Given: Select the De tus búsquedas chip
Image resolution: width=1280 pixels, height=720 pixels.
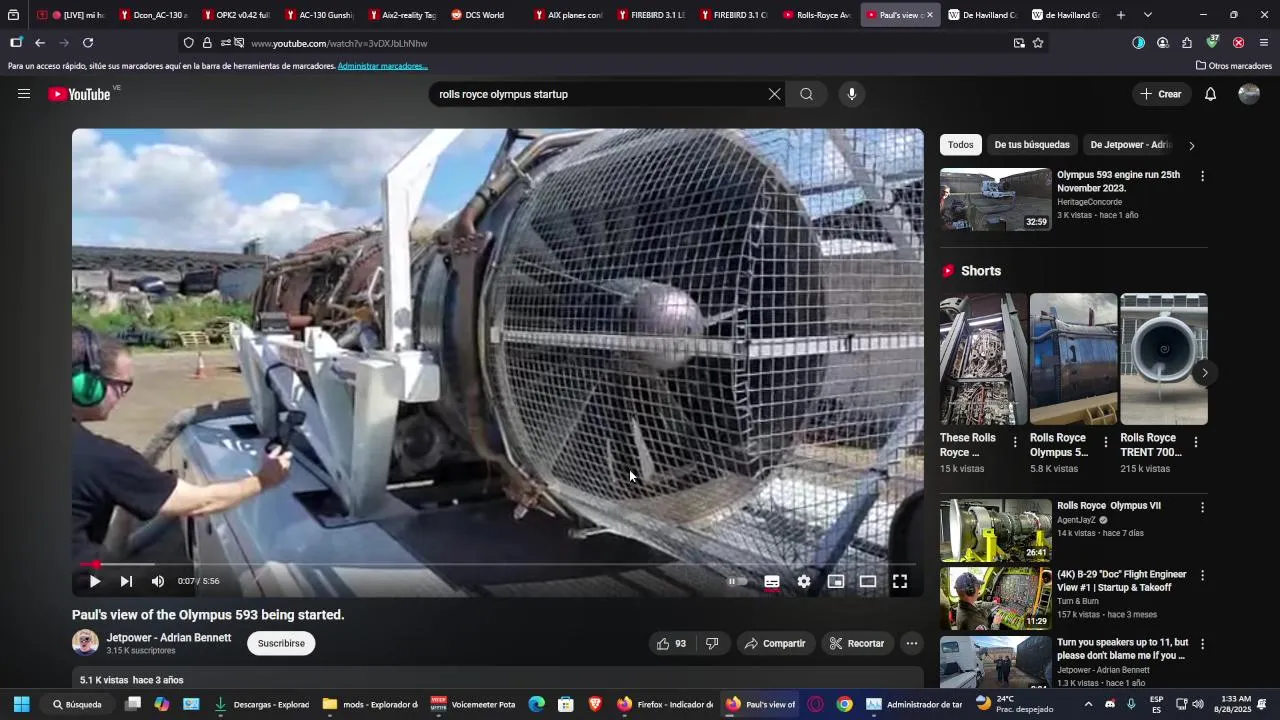Looking at the screenshot, I should pyautogui.click(x=1032, y=145).
